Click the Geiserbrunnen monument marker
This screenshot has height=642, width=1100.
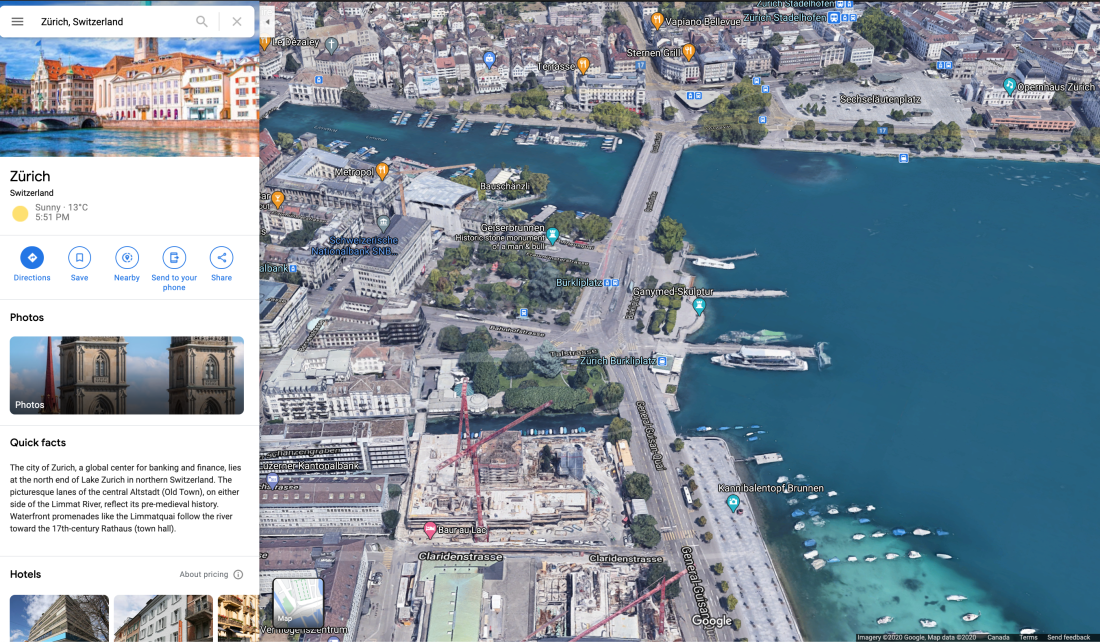point(553,235)
